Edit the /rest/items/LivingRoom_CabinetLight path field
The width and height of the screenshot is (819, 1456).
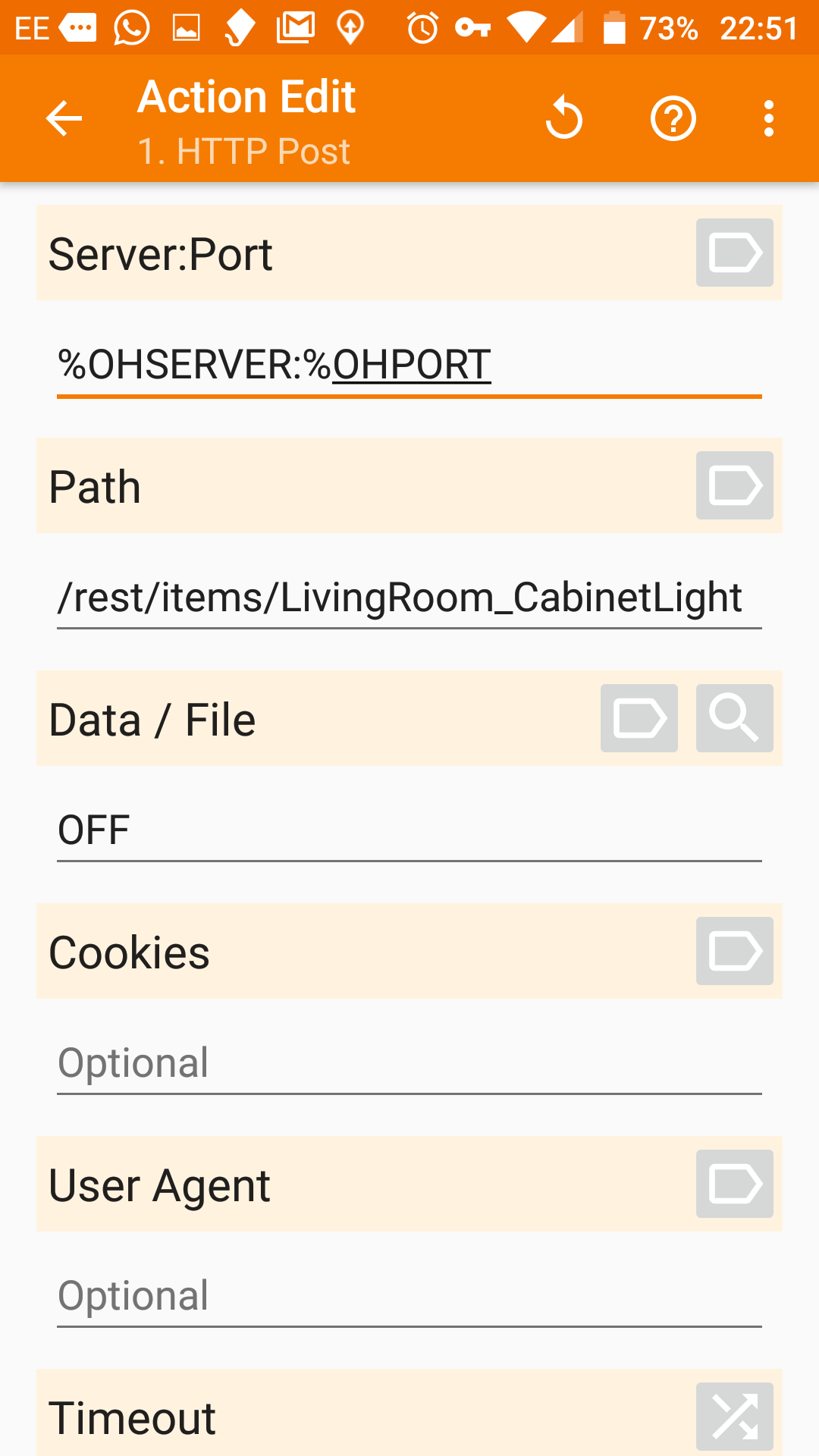click(409, 598)
